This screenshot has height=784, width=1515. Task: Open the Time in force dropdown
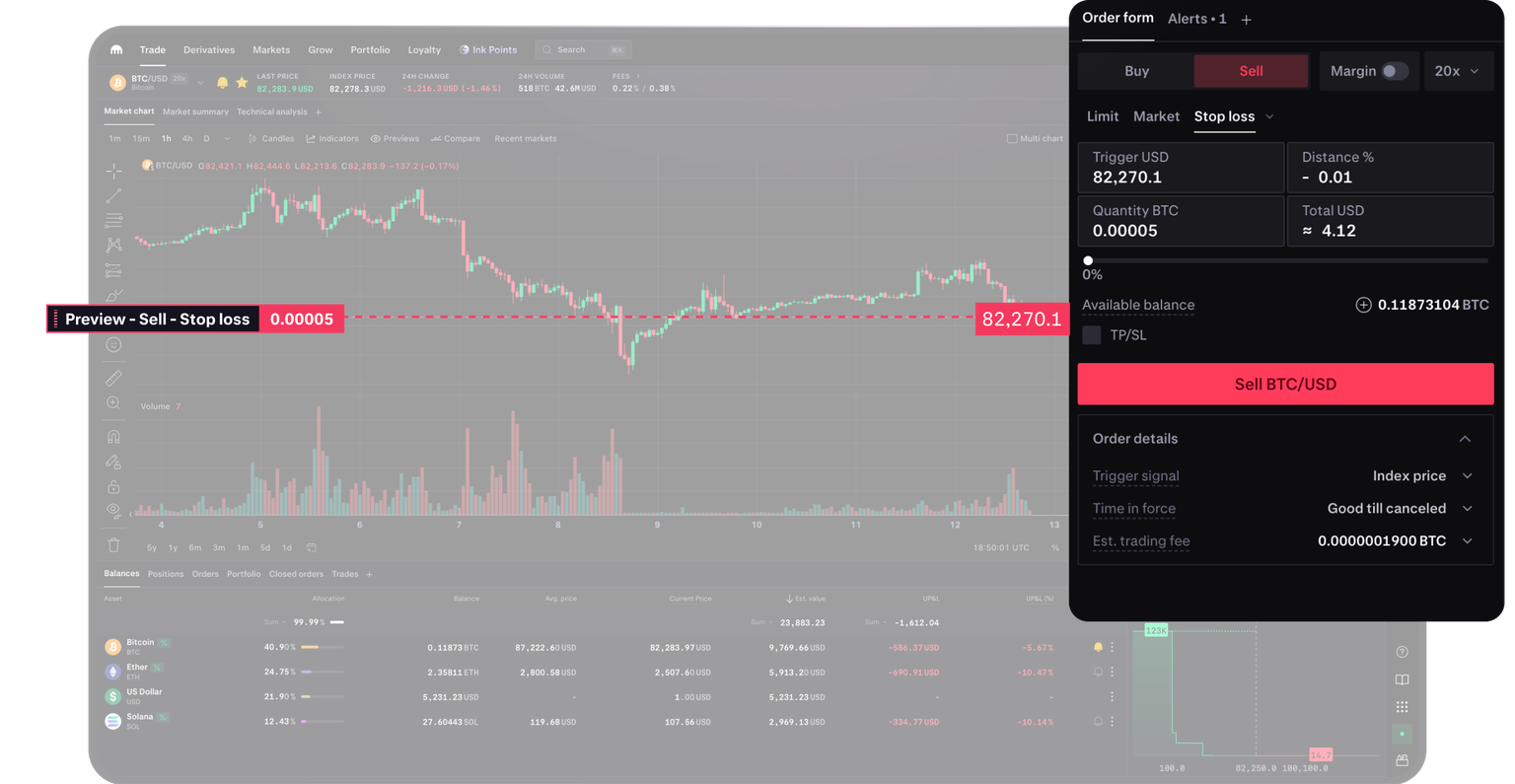point(1400,508)
